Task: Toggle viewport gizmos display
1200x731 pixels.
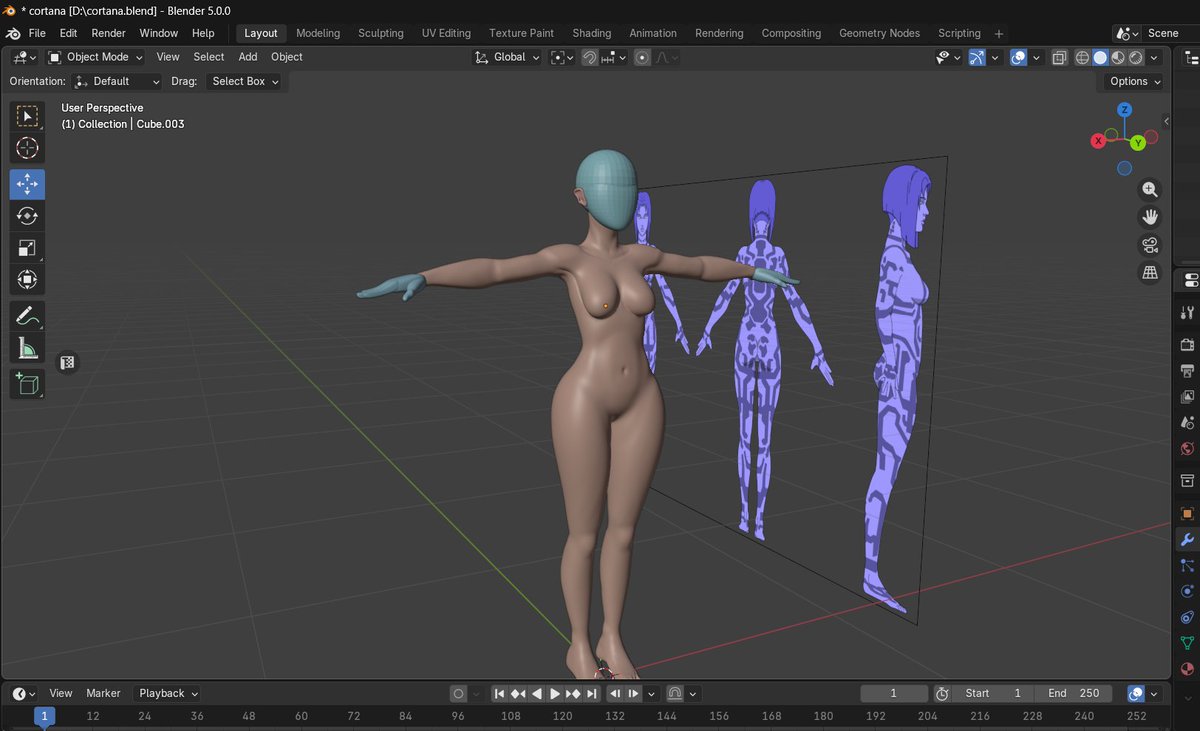Action: pyautogui.click(x=976, y=57)
